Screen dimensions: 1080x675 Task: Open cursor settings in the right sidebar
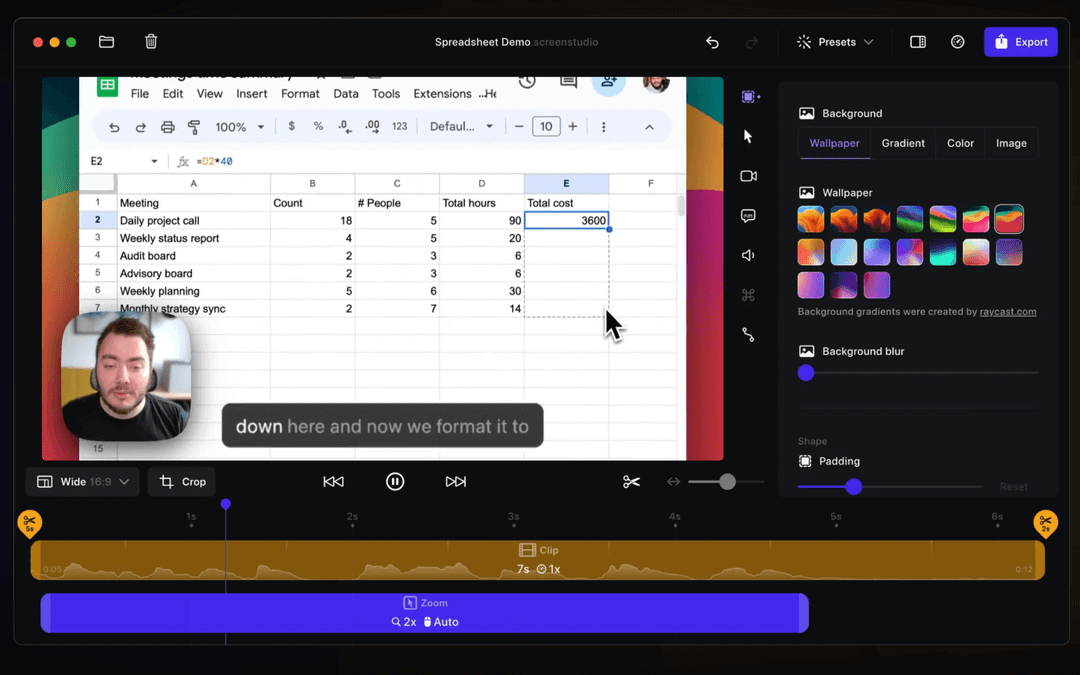(x=748, y=136)
